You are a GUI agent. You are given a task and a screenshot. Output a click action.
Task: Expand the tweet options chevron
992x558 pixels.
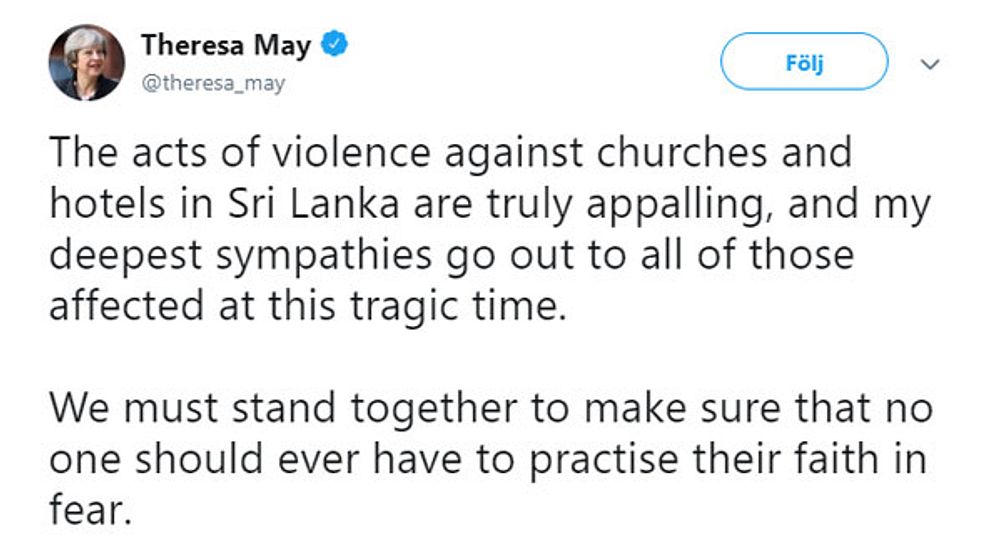tap(930, 62)
